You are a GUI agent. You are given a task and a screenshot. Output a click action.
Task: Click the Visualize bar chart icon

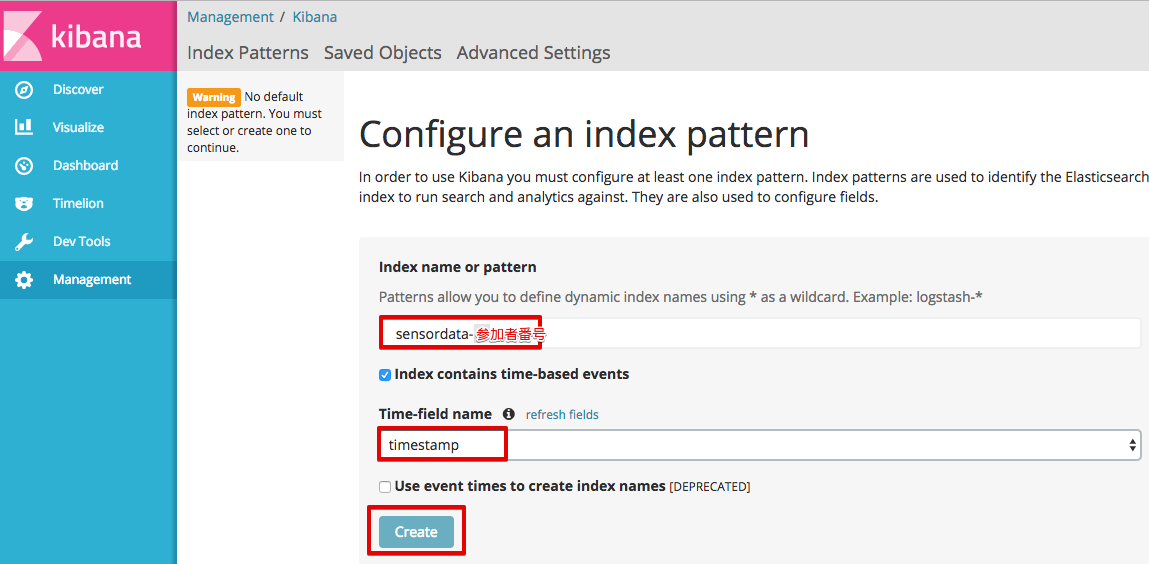coord(24,127)
